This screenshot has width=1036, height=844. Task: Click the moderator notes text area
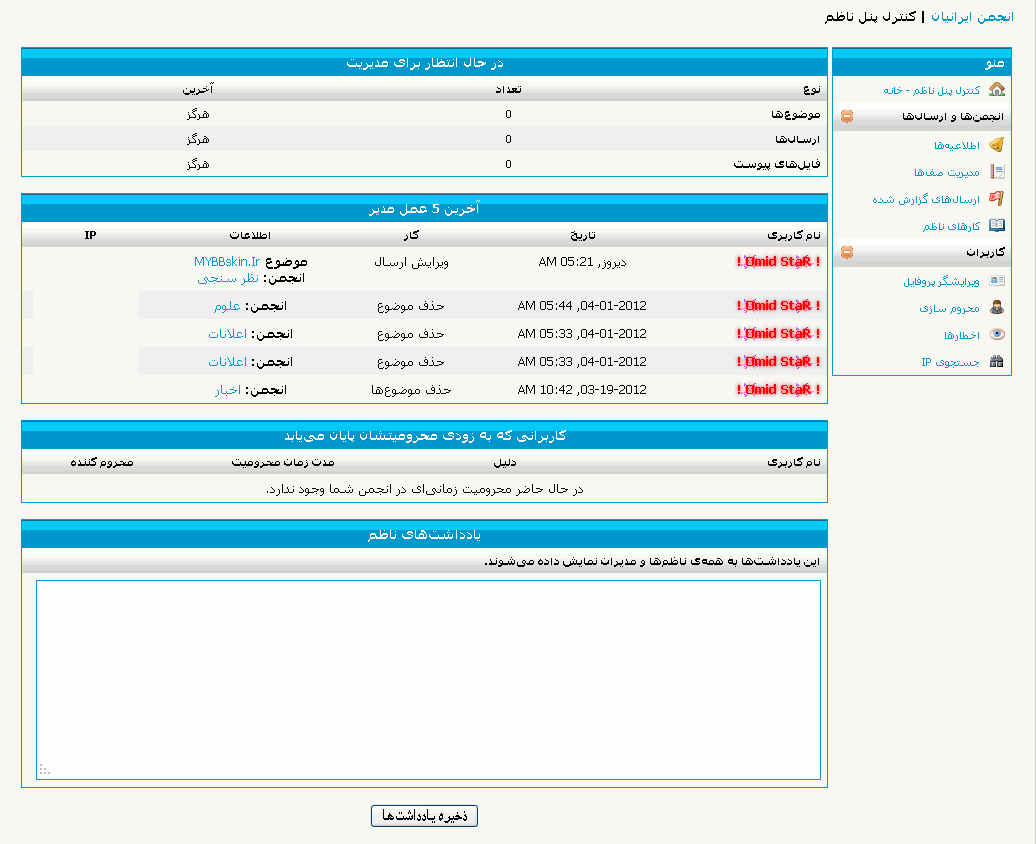[x=428, y=680]
